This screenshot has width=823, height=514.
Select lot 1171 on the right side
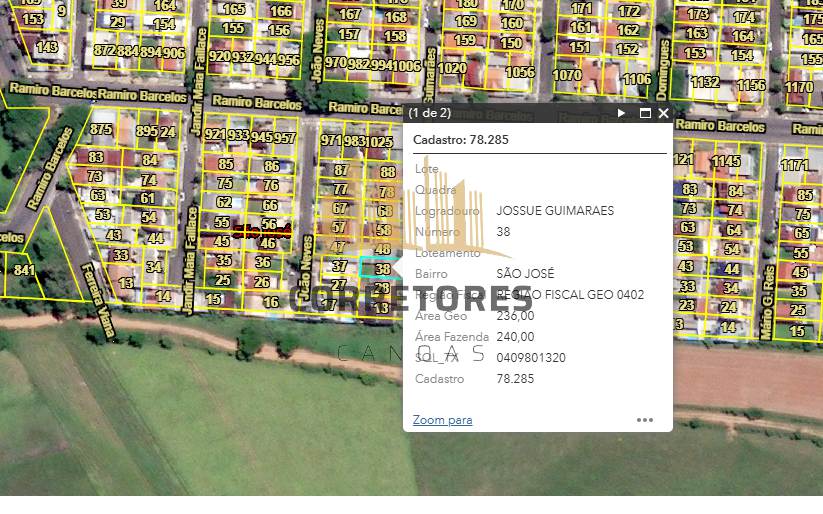pos(794,165)
